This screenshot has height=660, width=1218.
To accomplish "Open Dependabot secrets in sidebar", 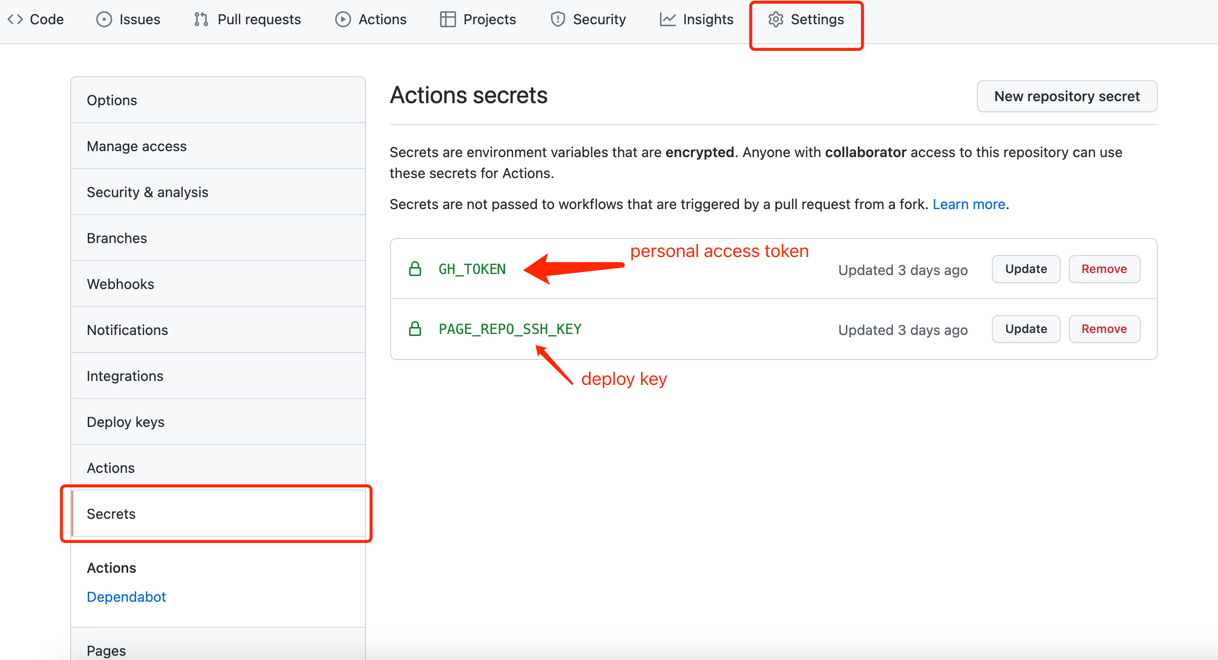I will click(x=126, y=597).
